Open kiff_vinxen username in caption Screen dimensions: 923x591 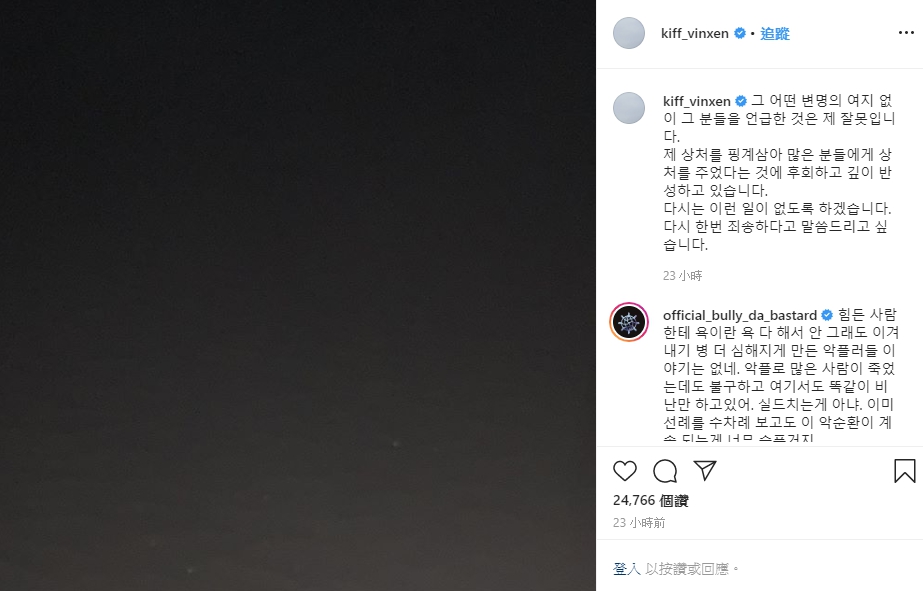pyautogui.click(x=696, y=101)
